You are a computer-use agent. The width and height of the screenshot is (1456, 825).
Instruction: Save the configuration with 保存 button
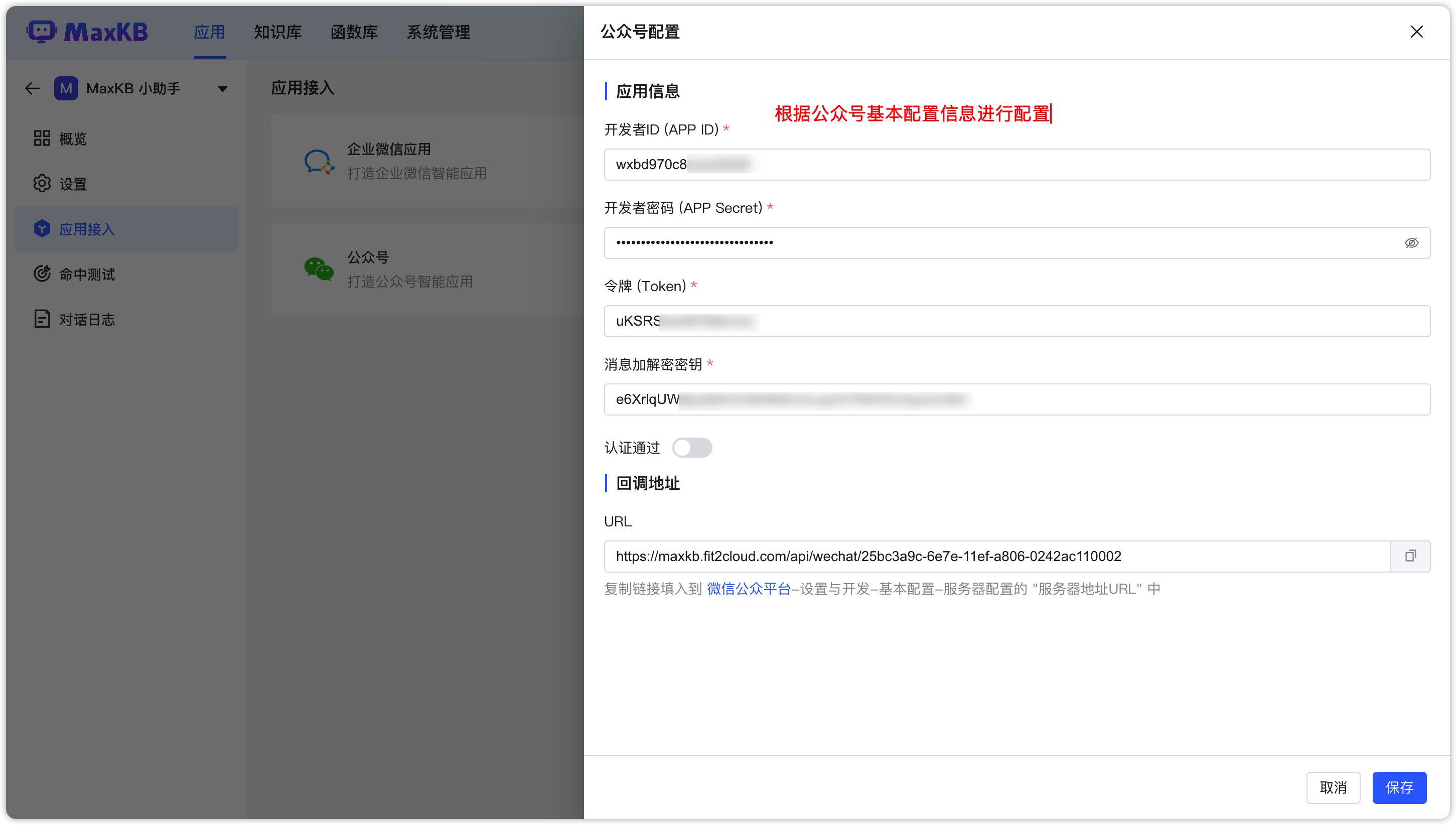[x=1399, y=787]
